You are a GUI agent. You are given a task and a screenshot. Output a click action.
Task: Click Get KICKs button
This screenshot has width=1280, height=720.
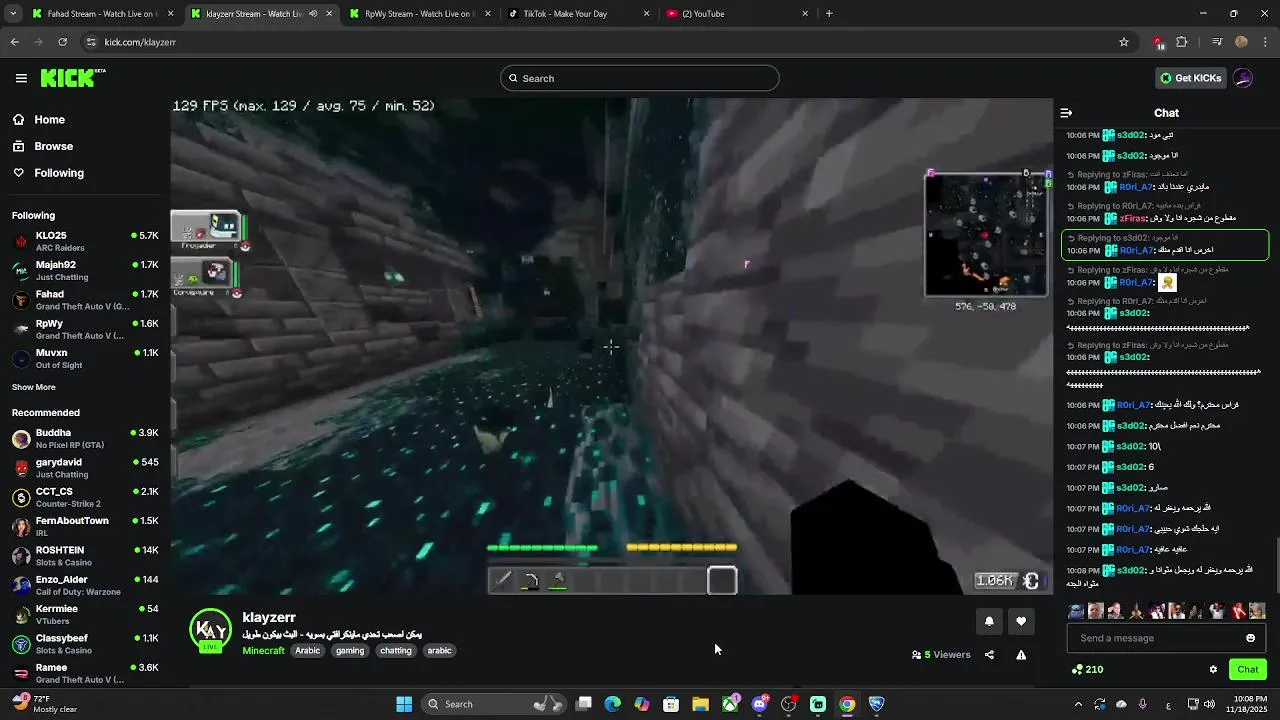1190,78
